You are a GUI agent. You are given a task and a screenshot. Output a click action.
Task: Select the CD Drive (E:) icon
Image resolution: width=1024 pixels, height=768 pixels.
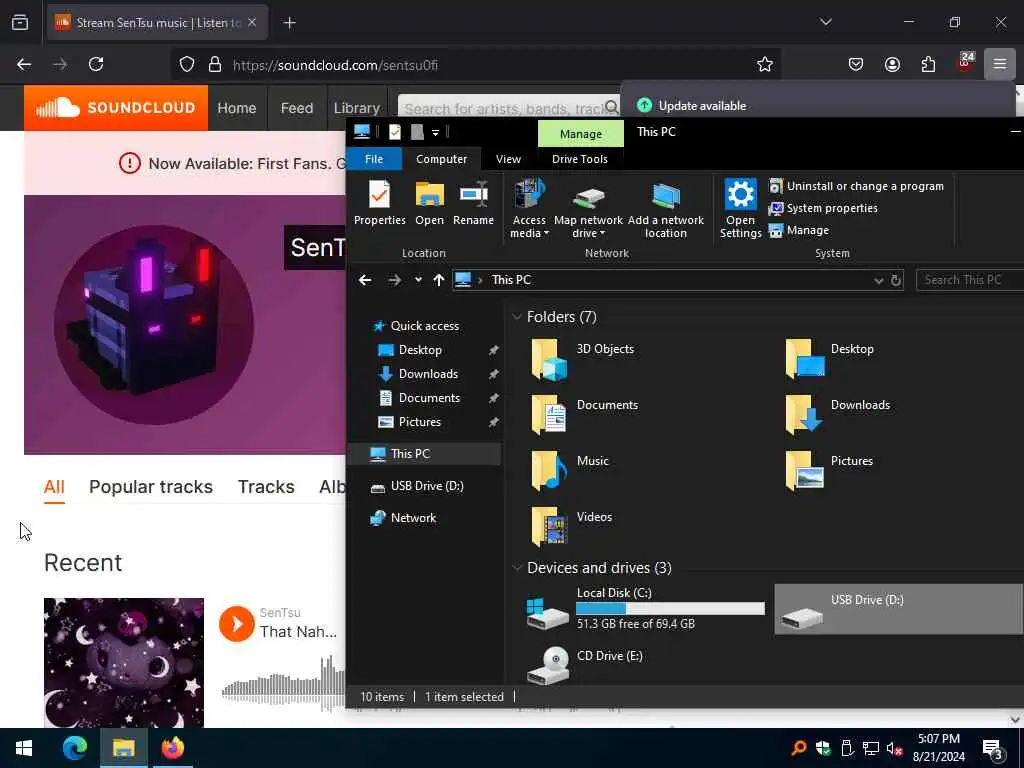549,665
